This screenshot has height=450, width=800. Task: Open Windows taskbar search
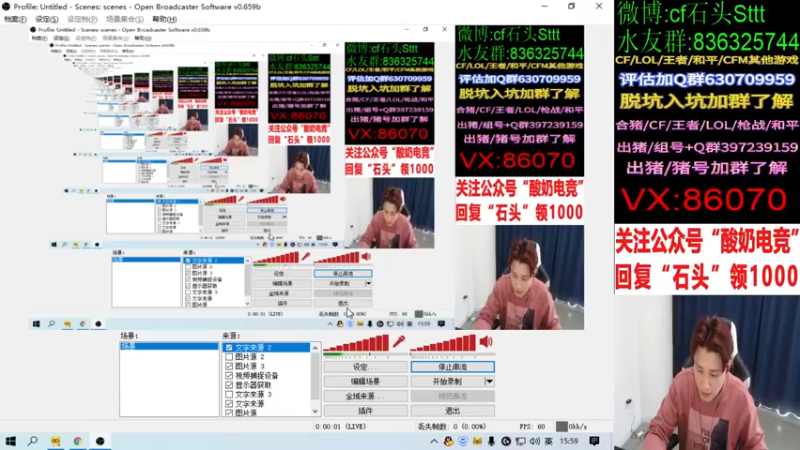[x=33, y=441]
